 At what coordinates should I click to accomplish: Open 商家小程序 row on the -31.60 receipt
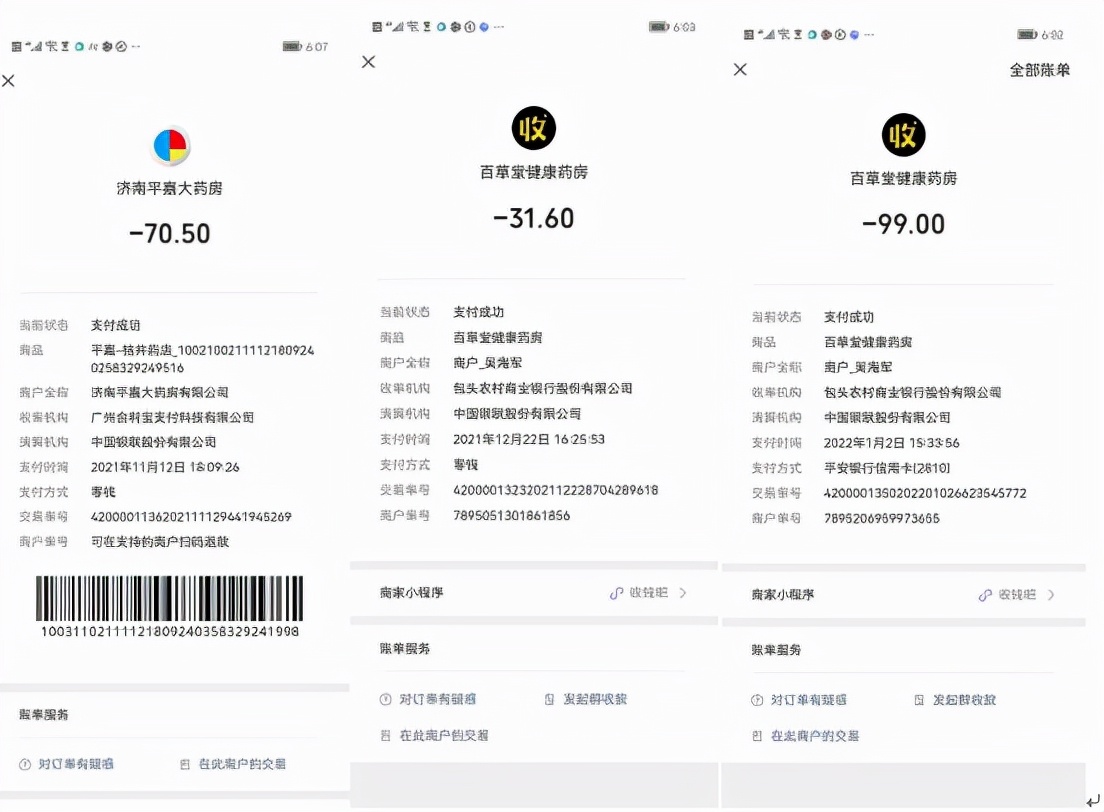533,593
